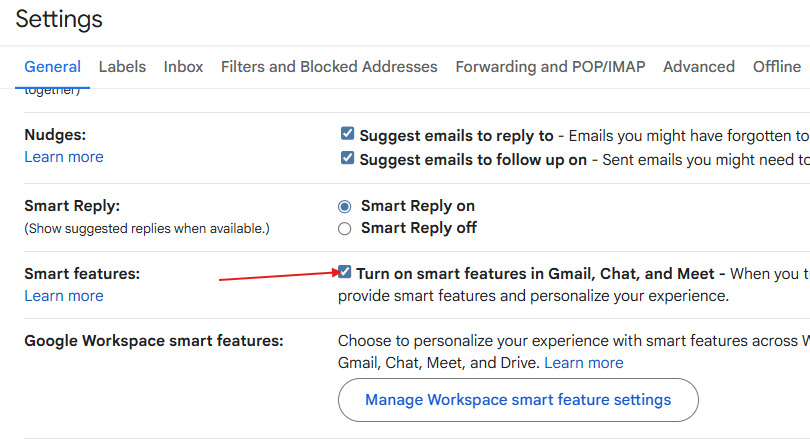Switch to the Labels tab
This screenshot has height=442, width=810.
click(122, 67)
